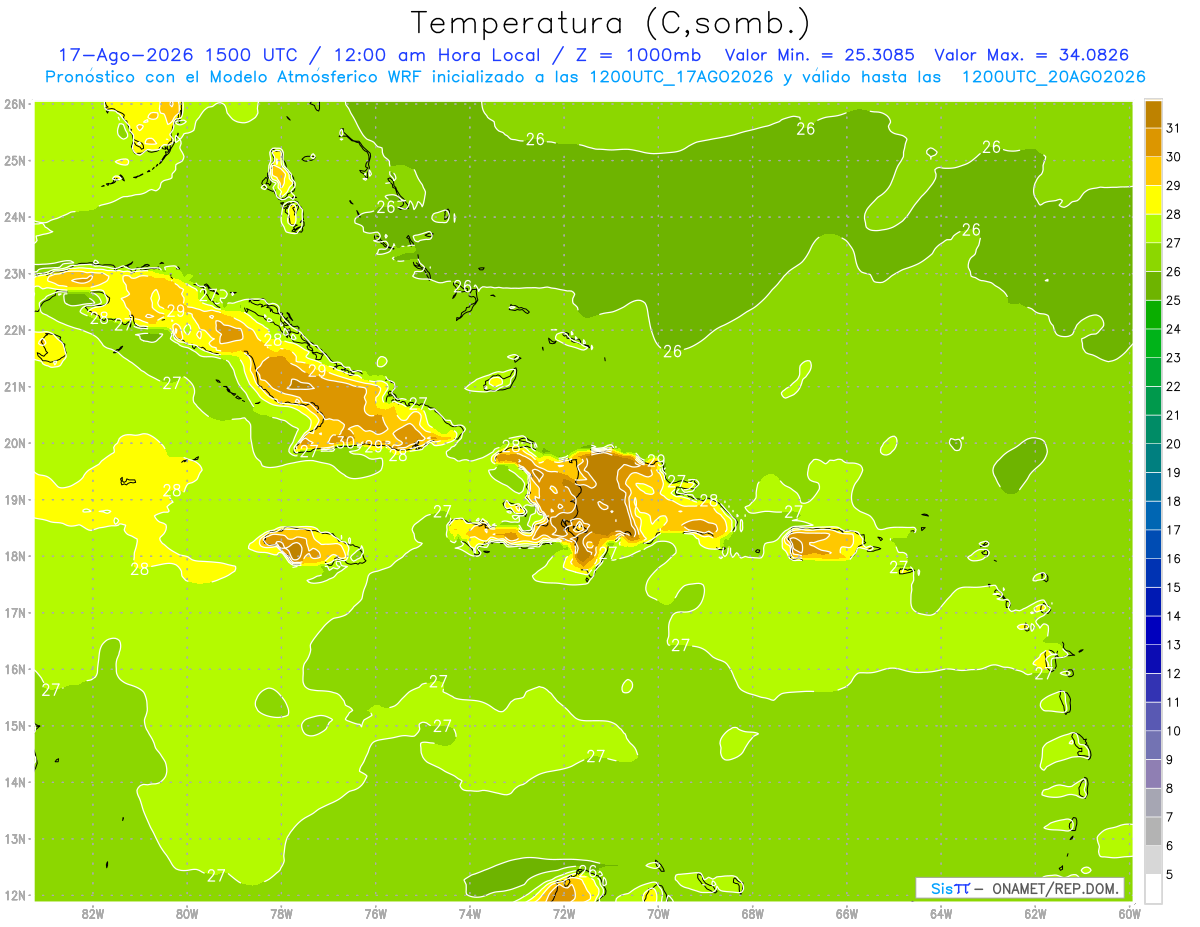Click legend value 15 on the color scale

point(1173,587)
